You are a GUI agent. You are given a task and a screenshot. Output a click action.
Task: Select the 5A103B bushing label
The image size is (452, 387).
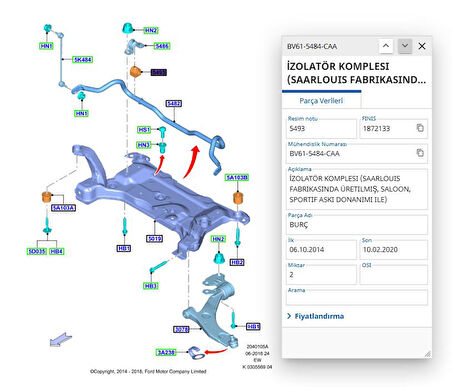click(237, 177)
